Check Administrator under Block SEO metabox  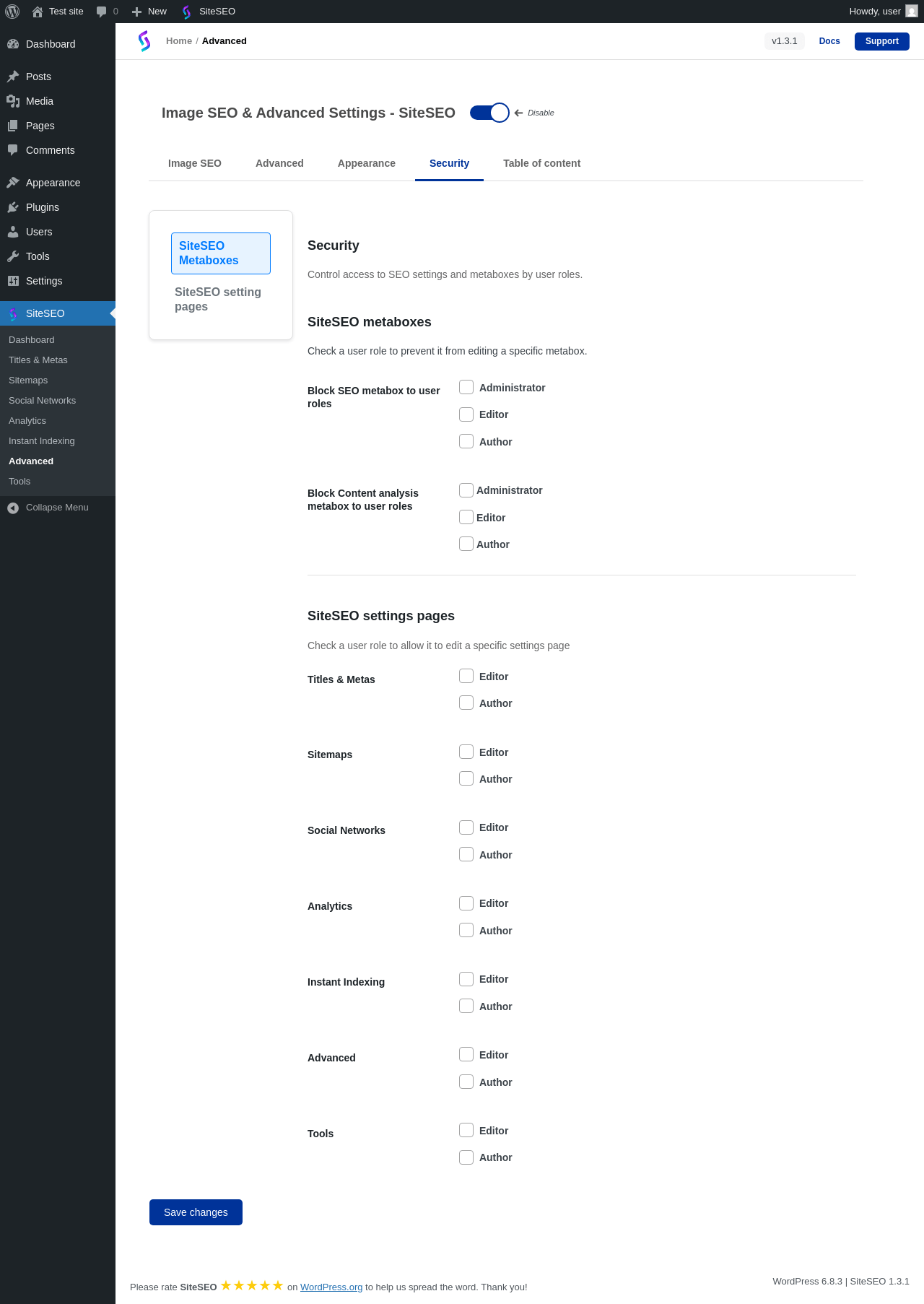[466, 388]
